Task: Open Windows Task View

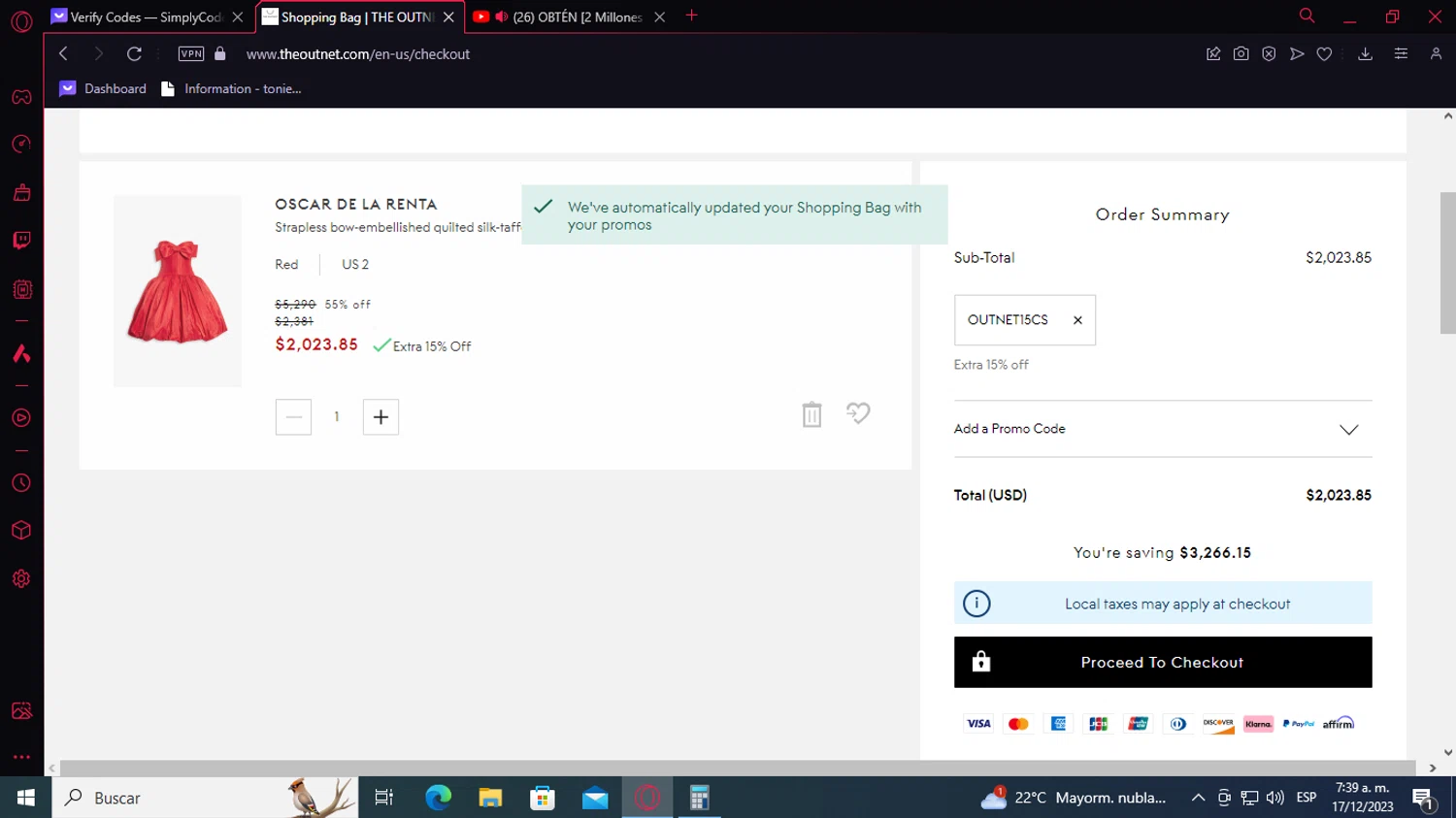Action: coord(384,798)
